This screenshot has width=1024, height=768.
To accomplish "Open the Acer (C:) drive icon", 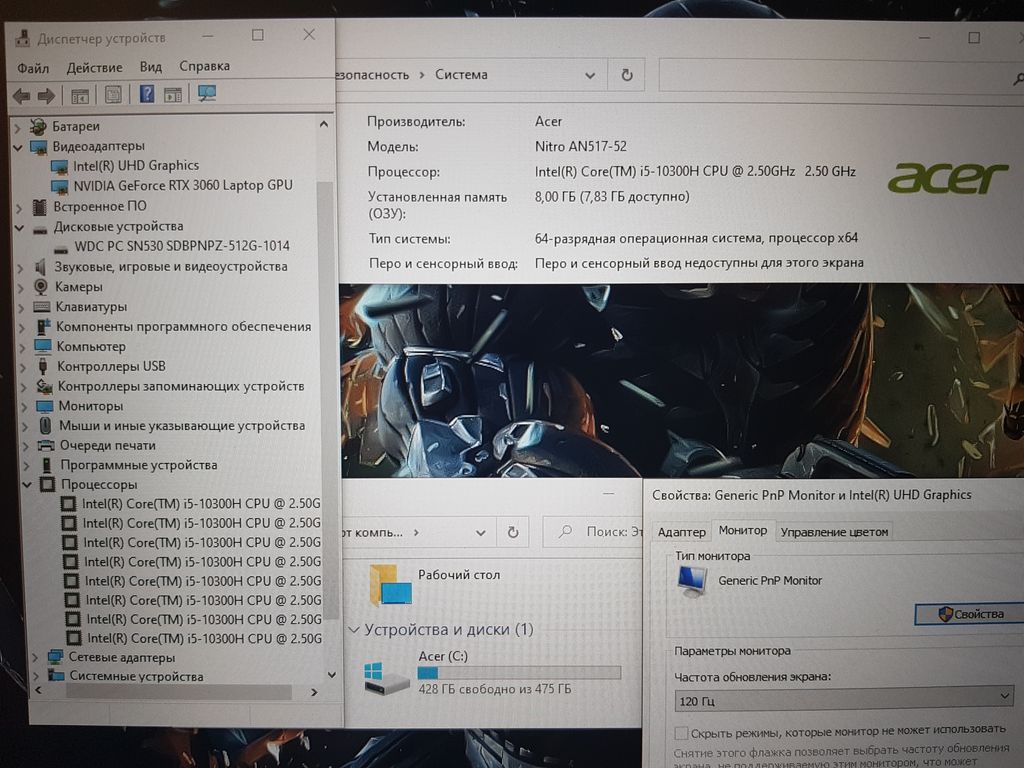I will (x=387, y=675).
